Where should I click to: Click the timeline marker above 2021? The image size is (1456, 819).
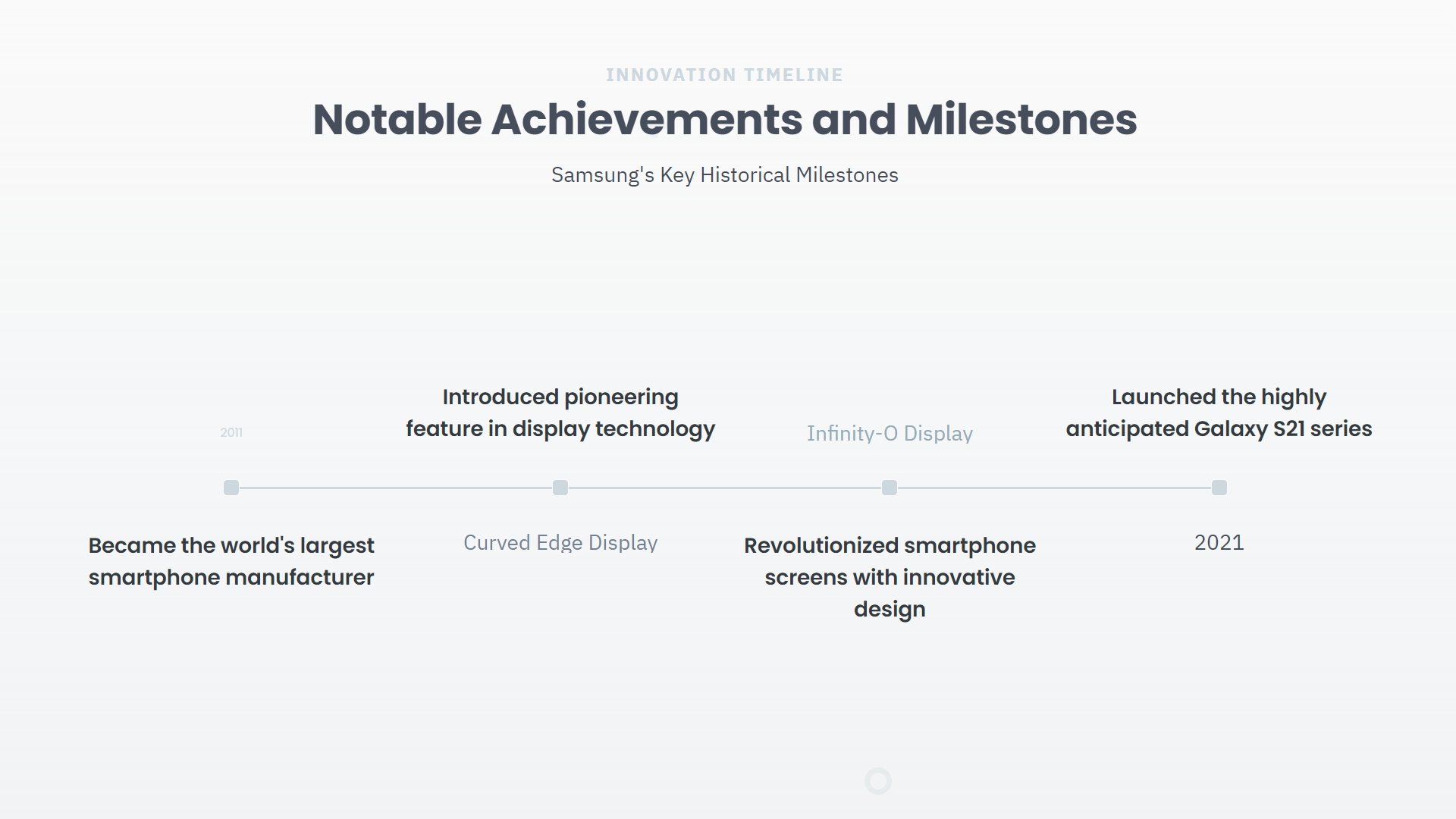[1219, 488]
